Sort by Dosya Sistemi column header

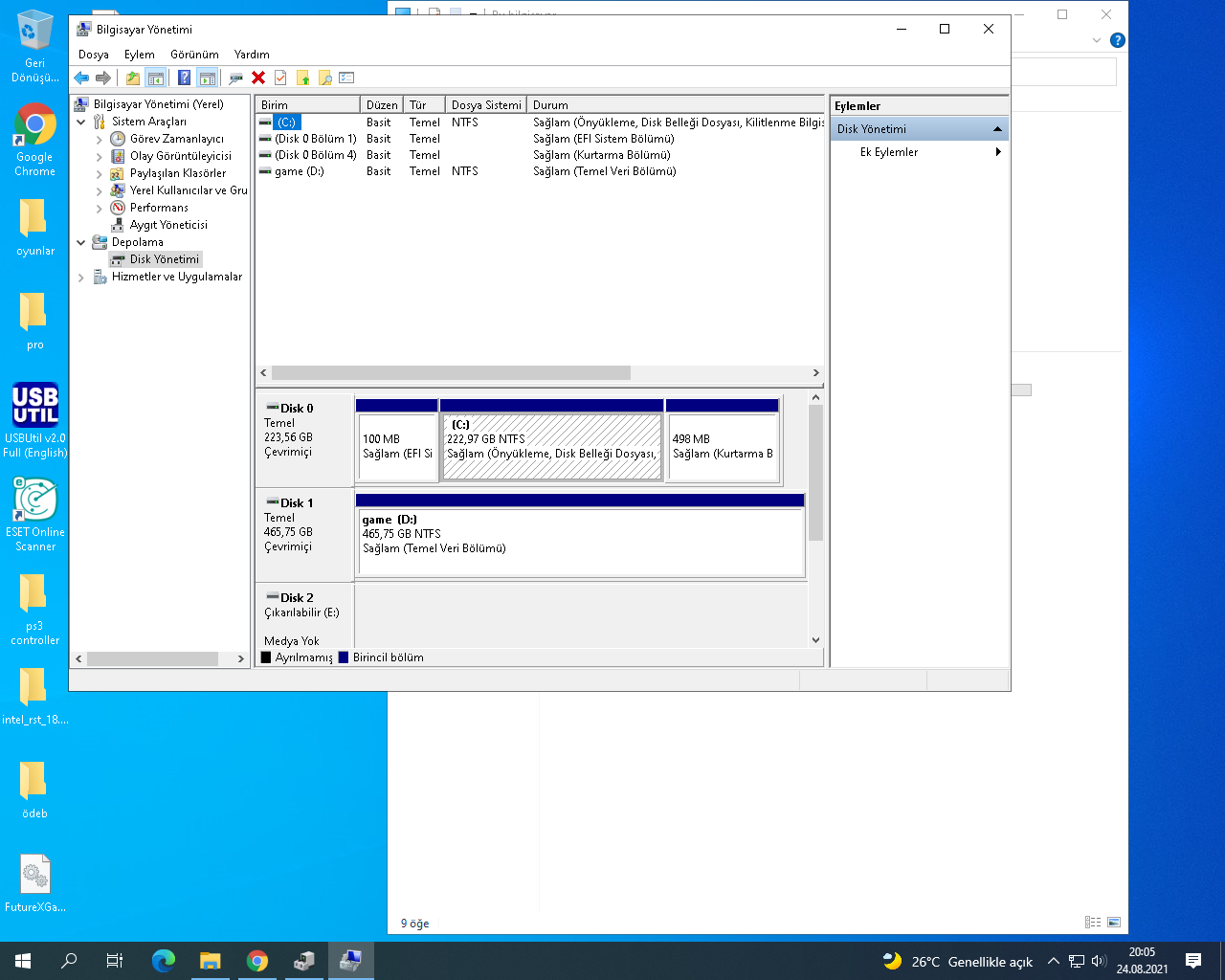click(x=486, y=104)
